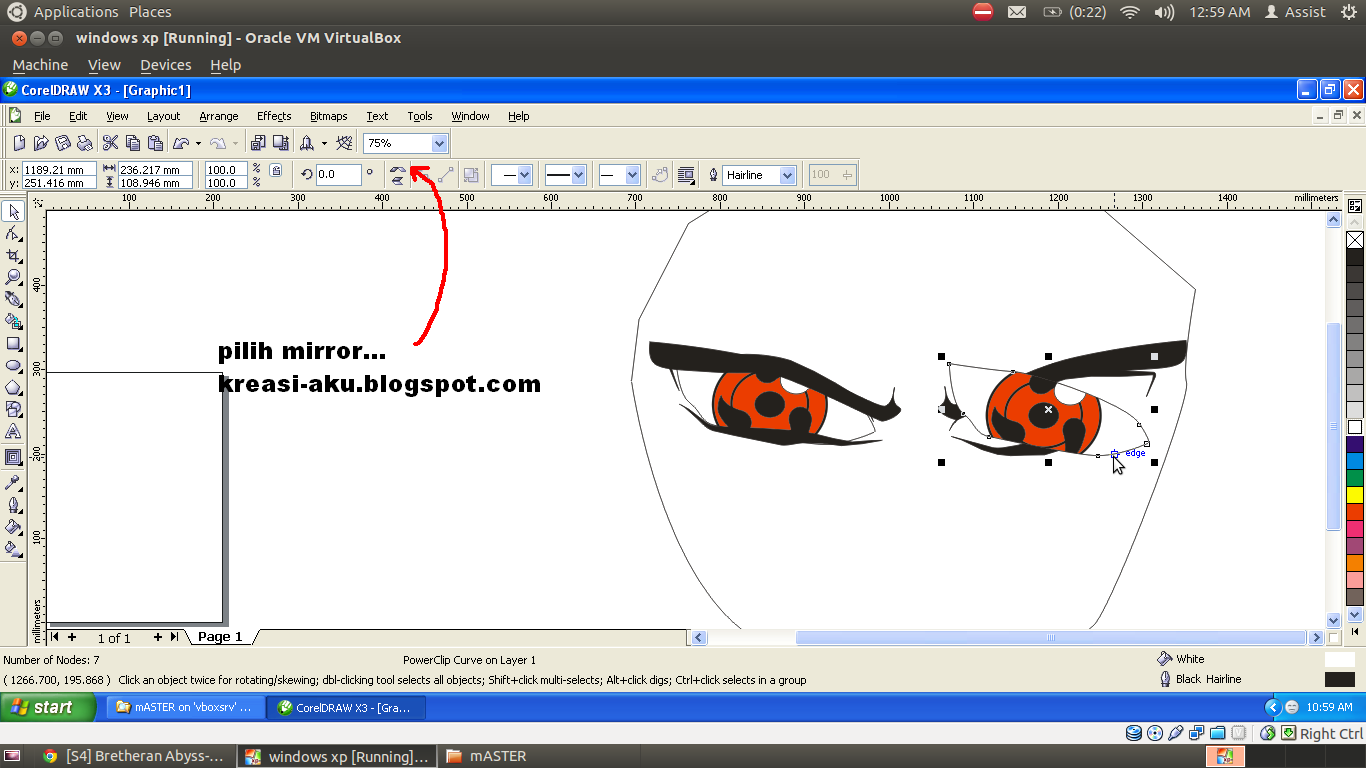Click the Cut scissors icon

click(x=111, y=143)
